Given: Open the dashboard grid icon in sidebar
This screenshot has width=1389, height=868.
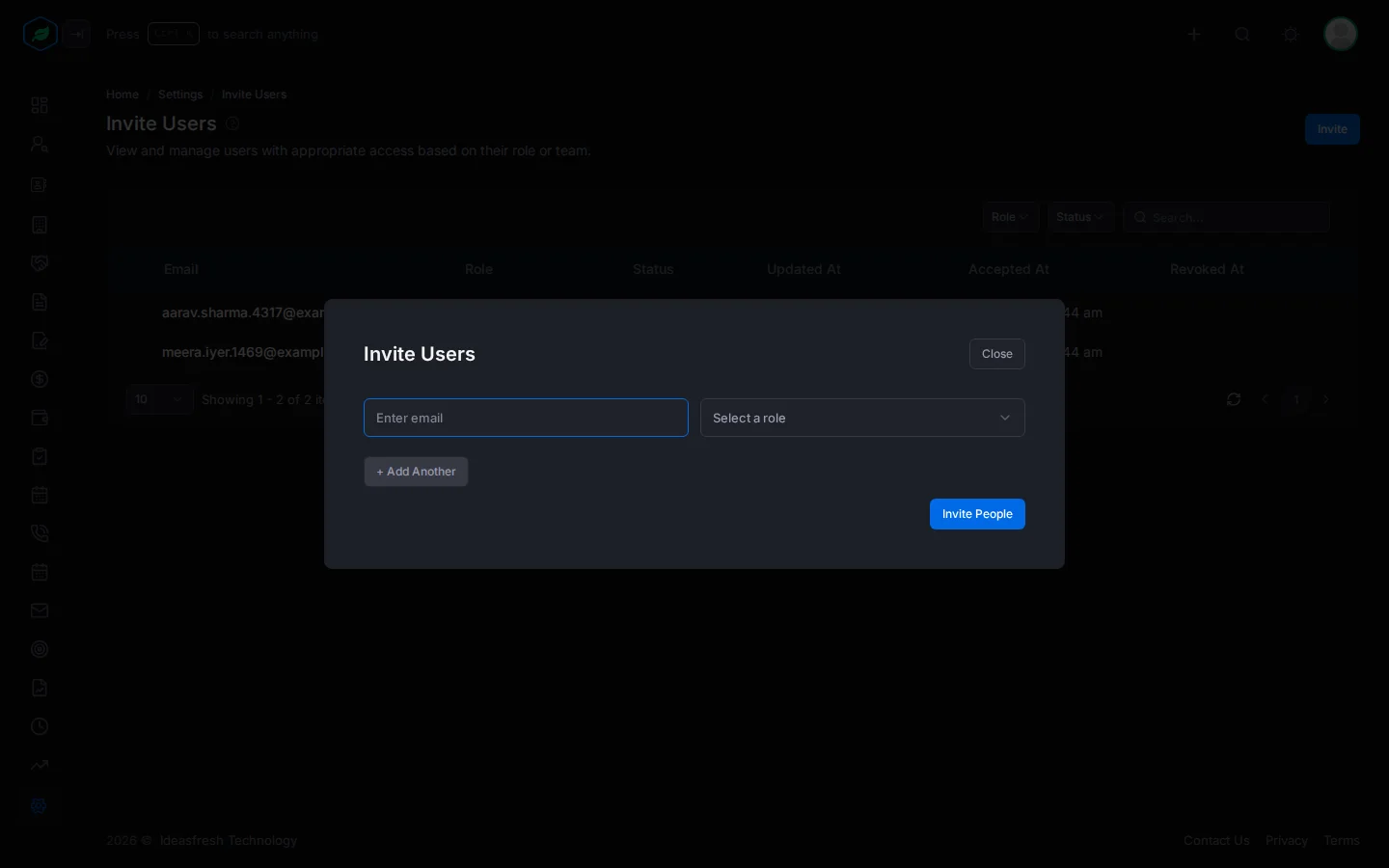Looking at the screenshot, I should (40, 105).
